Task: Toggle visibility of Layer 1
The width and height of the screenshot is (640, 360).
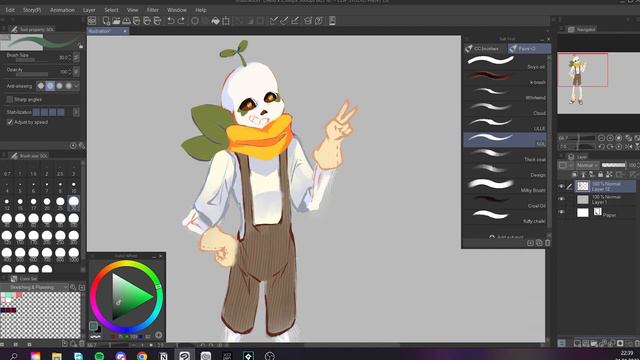Action: pyautogui.click(x=562, y=199)
